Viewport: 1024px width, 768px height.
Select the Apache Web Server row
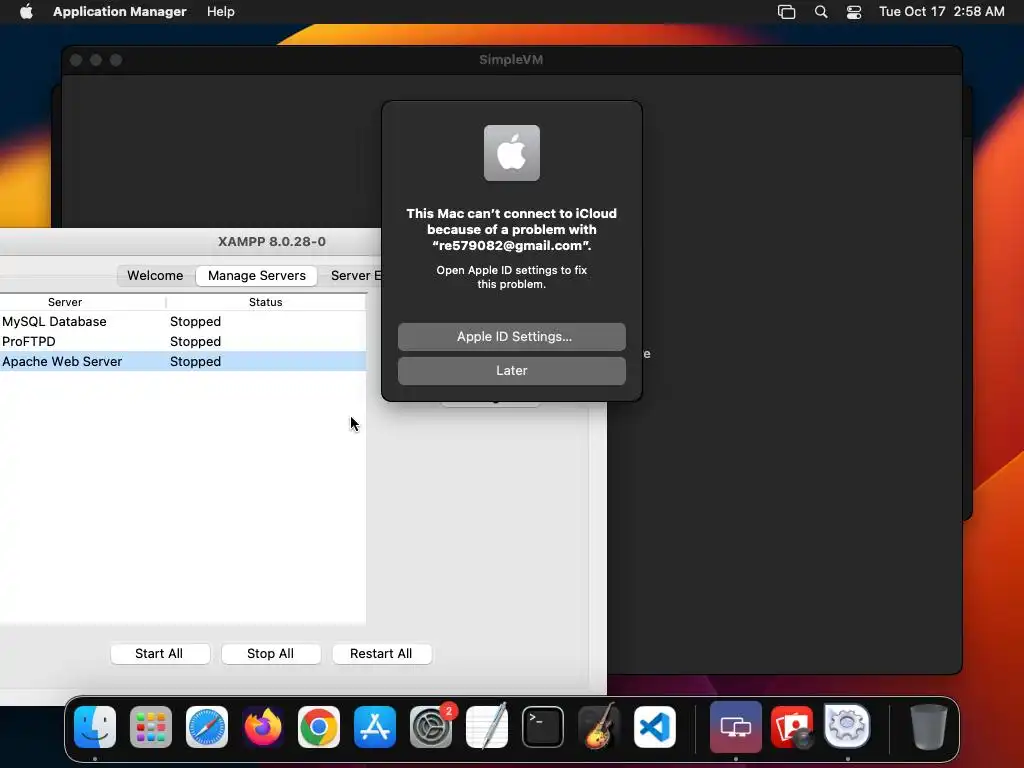coord(183,361)
